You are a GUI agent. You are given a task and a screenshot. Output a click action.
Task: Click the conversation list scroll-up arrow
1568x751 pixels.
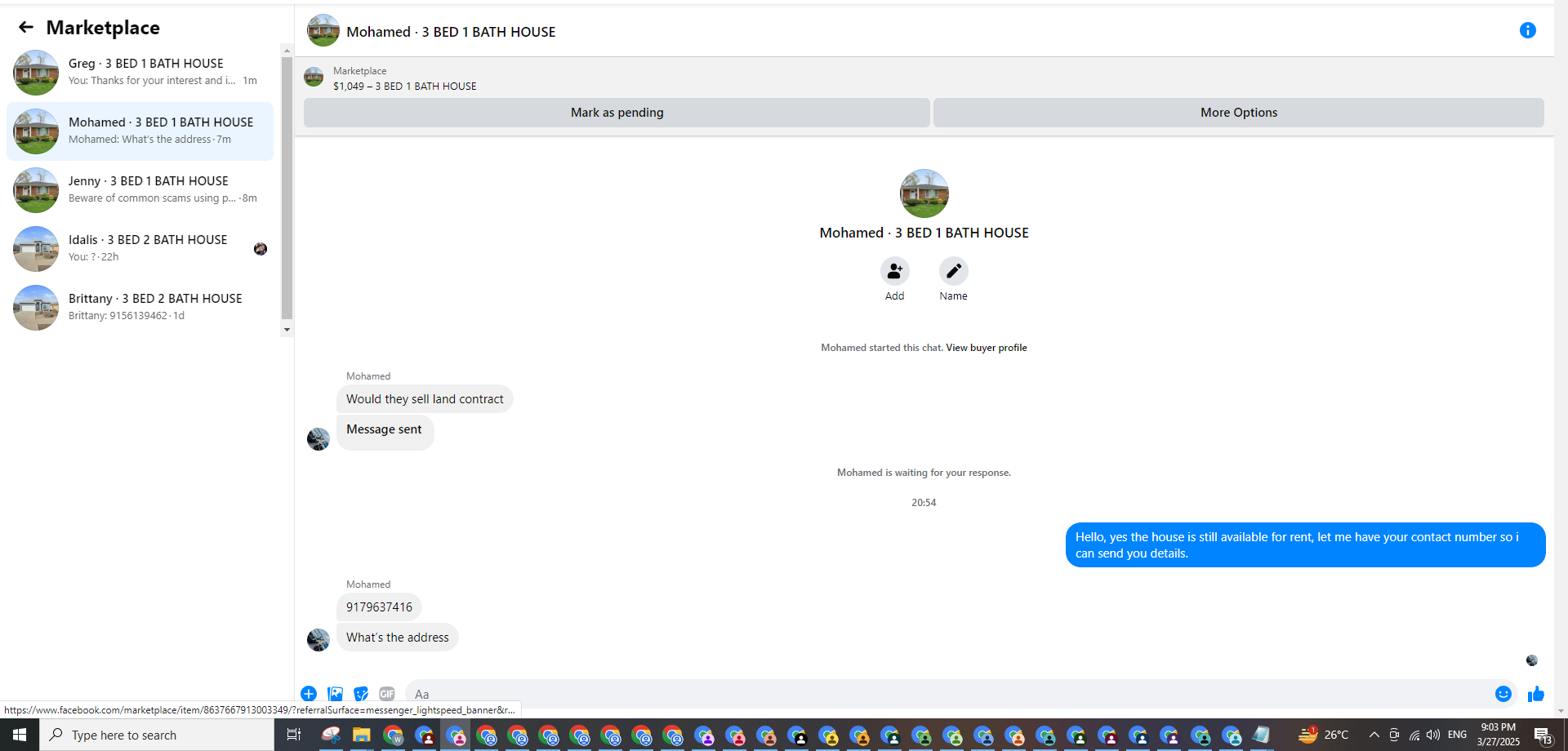[287, 50]
